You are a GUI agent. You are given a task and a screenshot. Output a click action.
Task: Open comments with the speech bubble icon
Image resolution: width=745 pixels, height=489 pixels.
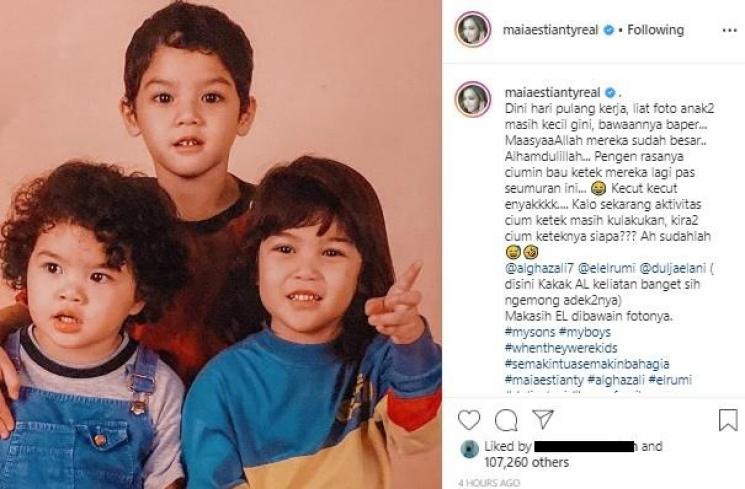(506, 420)
